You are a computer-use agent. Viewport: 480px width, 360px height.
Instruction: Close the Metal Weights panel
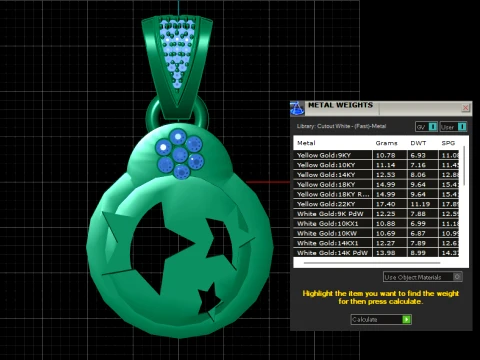point(466,108)
